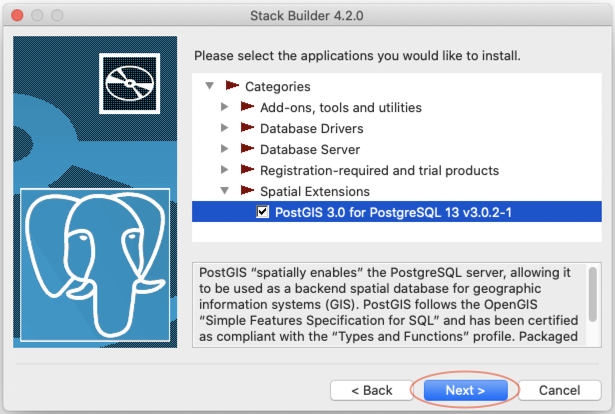The width and height of the screenshot is (615, 414).
Task: Expand Add-ons, tools and utilities
Action: pyautogui.click(x=224, y=107)
